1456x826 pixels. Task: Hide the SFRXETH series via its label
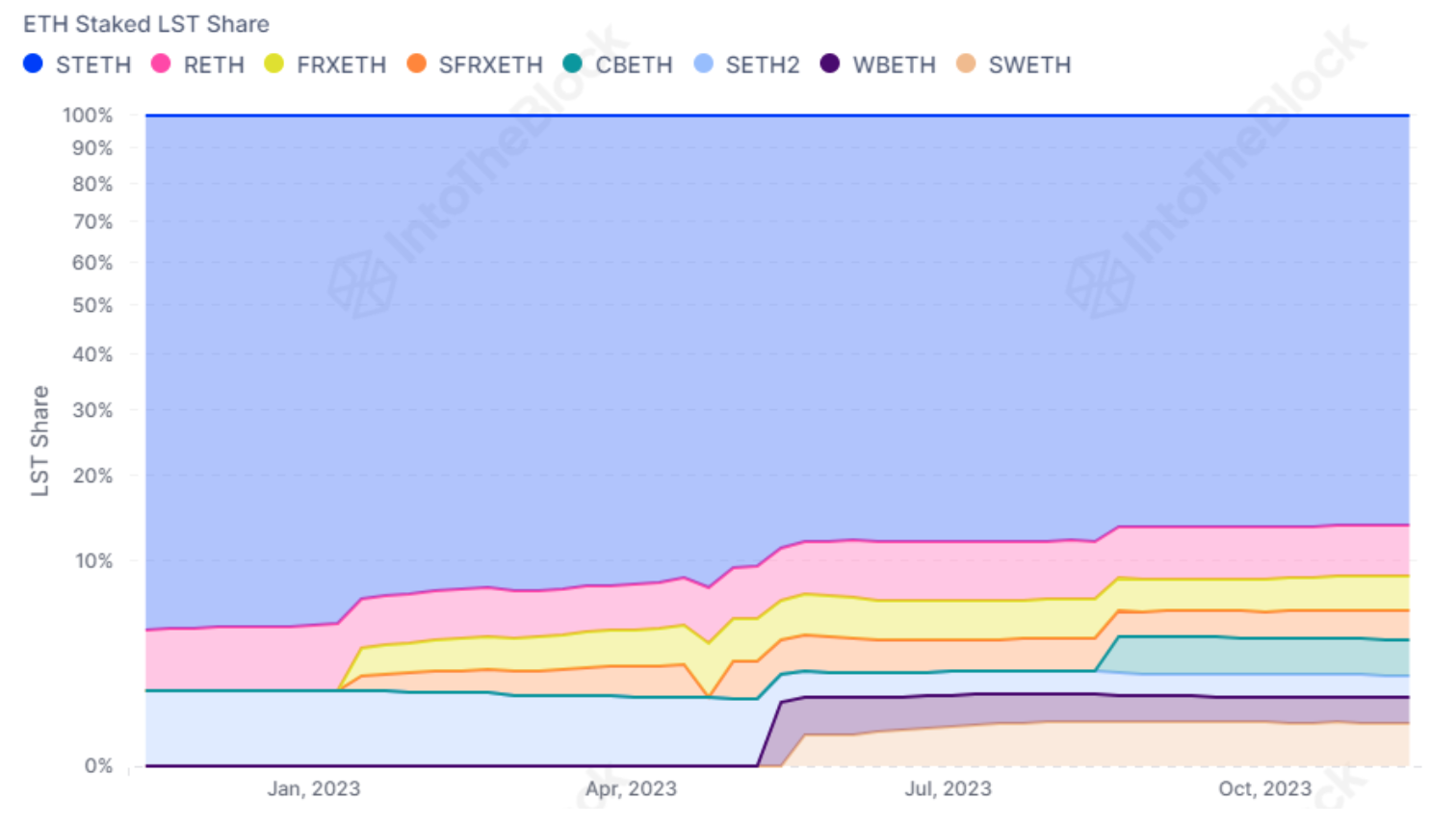(x=490, y=65)
